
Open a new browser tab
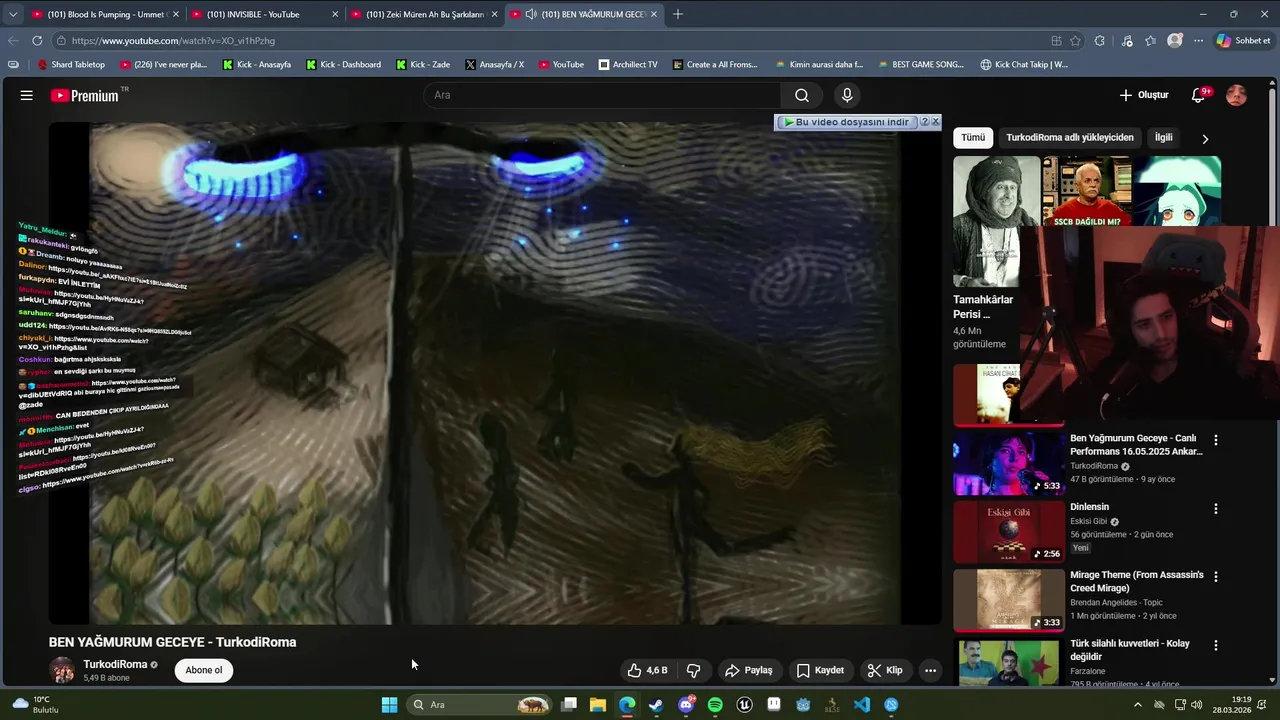678,14
